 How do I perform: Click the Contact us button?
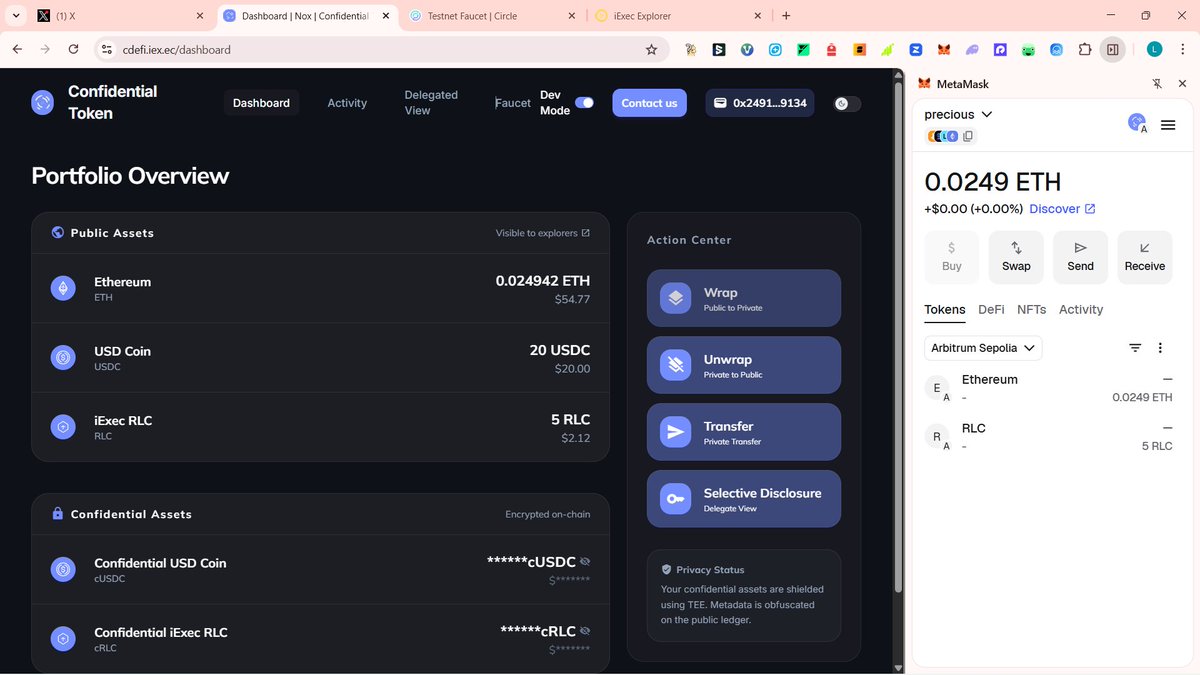649,103
